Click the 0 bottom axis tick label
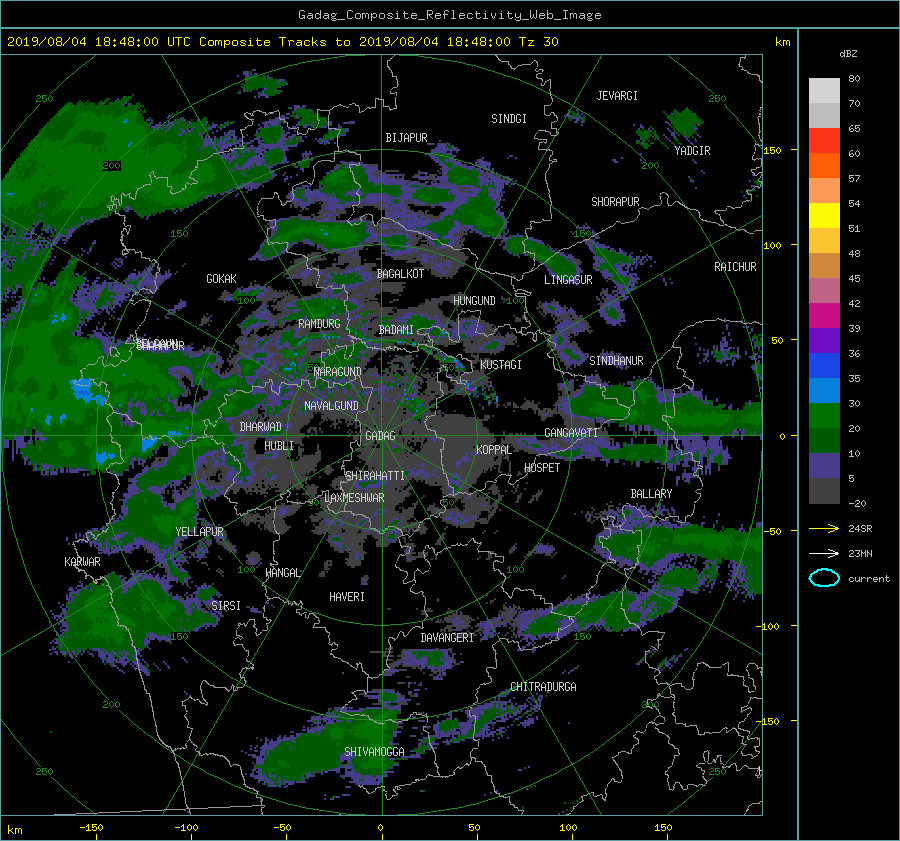 pos(380,828)
